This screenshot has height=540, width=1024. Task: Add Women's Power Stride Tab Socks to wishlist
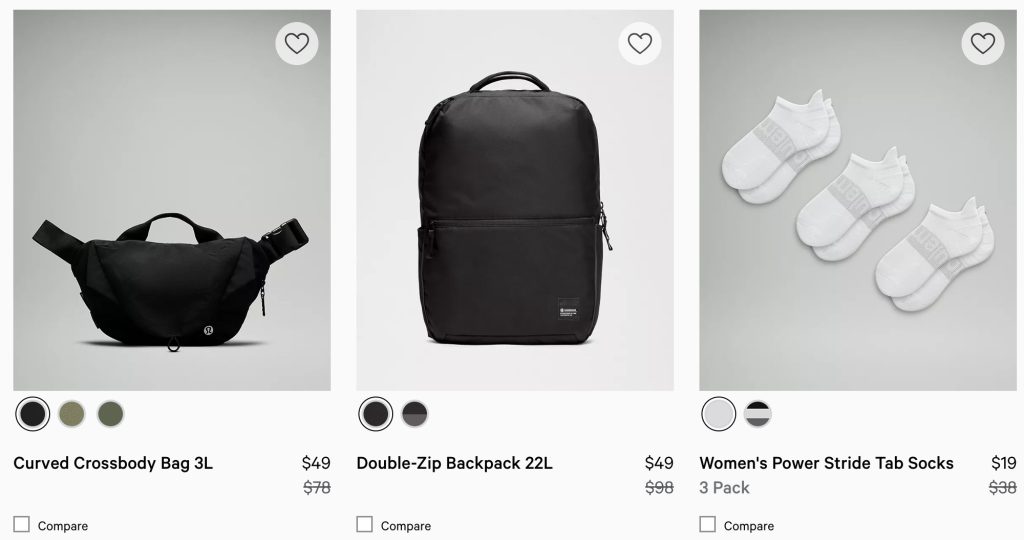[983, 43]
